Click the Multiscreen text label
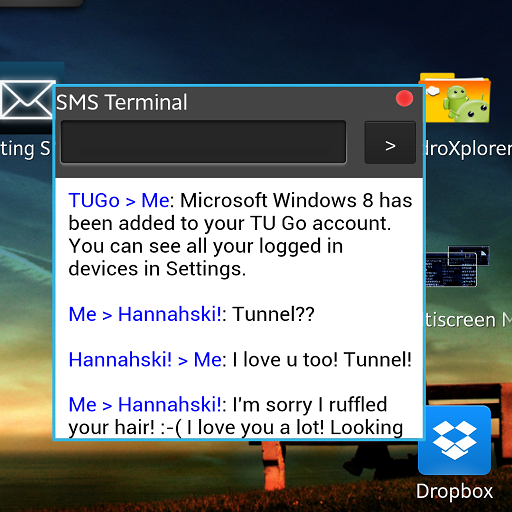This screenshot has width=512, height=512. click(x=469, y=320)
